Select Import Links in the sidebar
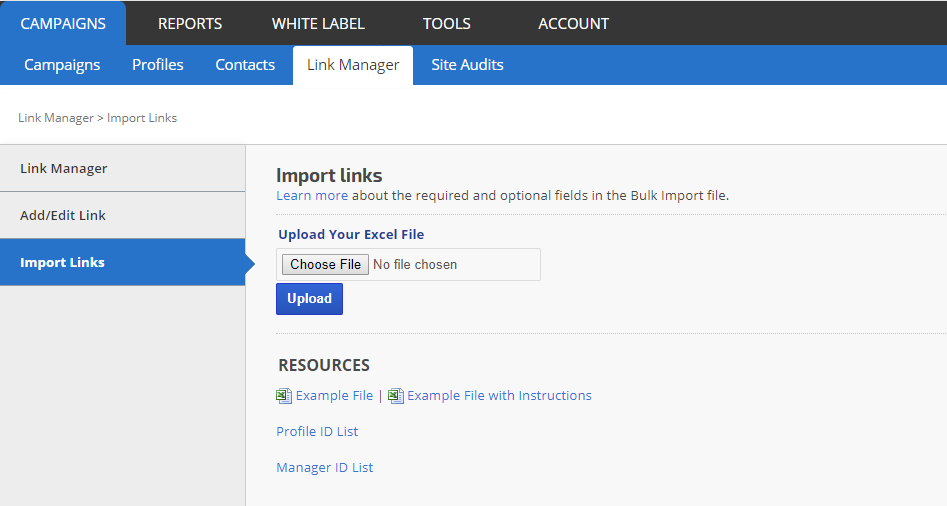The image size is (947, 506). [62, 262]
